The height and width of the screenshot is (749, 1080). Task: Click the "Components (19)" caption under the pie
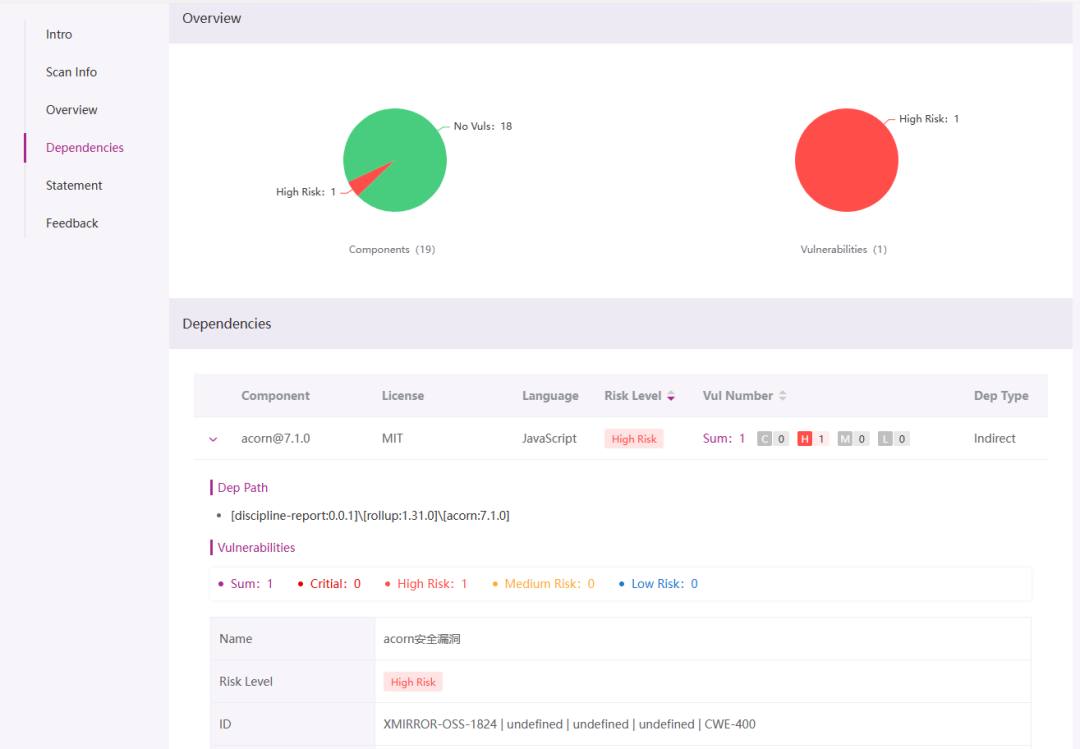392,249
